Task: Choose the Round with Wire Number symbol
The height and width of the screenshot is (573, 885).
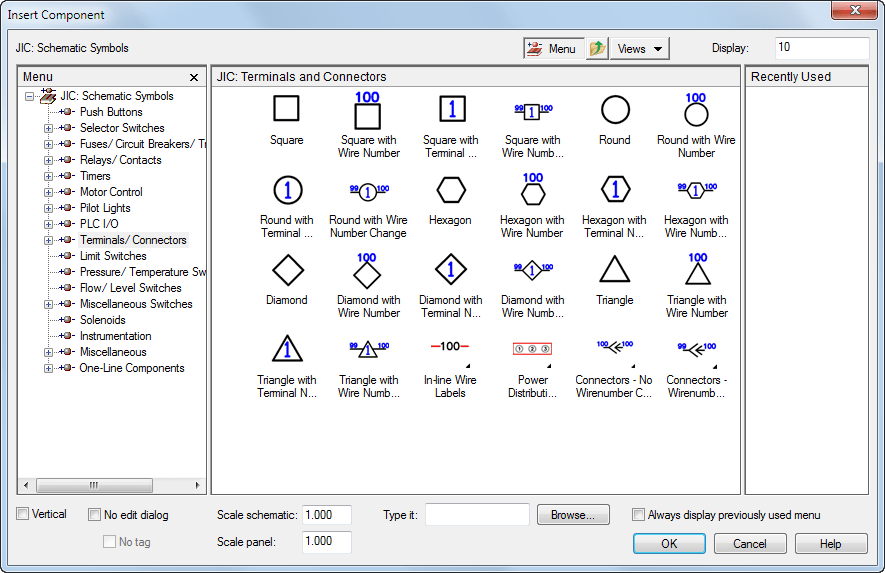Action: 696,112
